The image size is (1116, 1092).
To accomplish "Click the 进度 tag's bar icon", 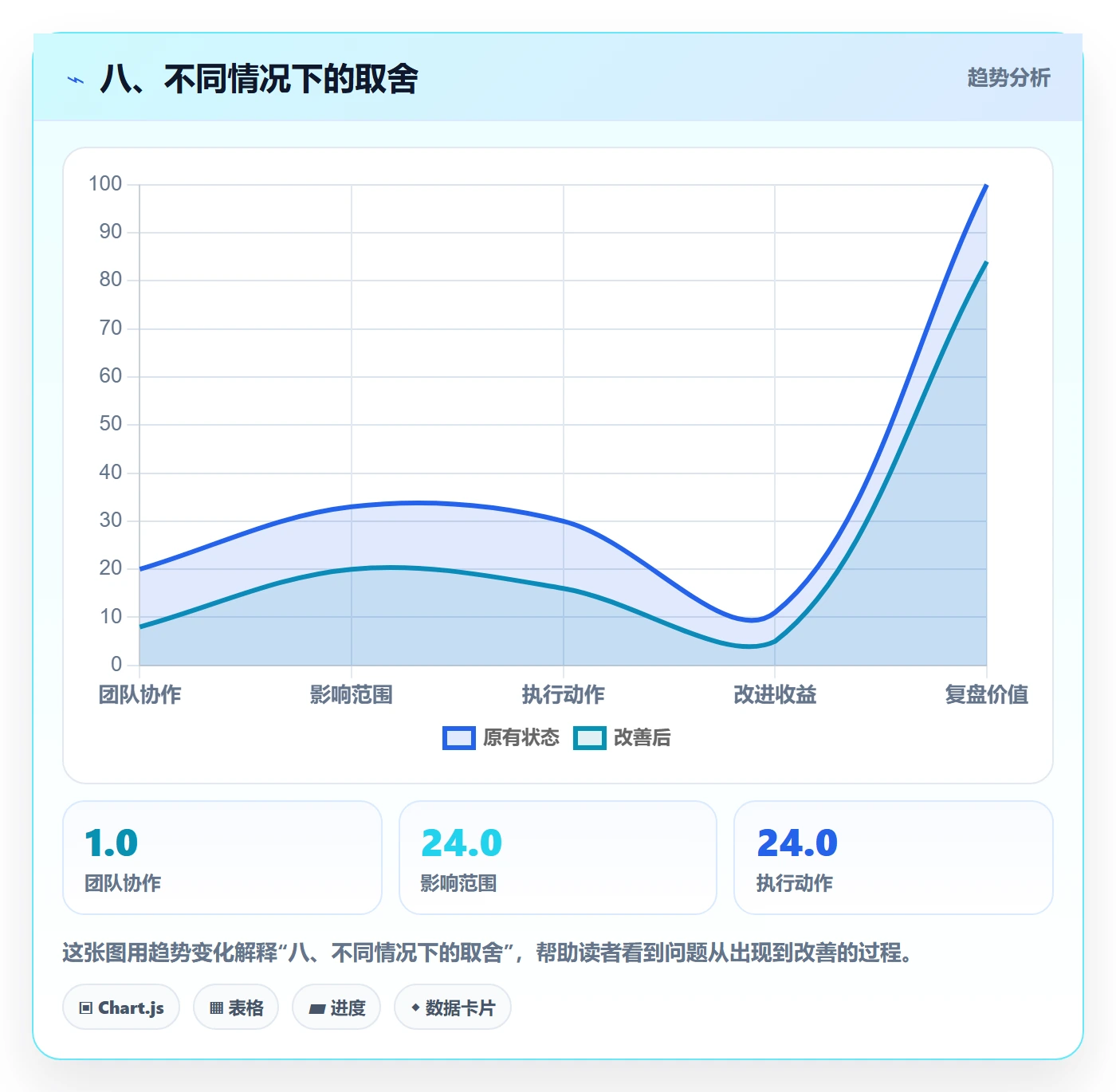I will pyautogui.click(x=317, y=1009).
